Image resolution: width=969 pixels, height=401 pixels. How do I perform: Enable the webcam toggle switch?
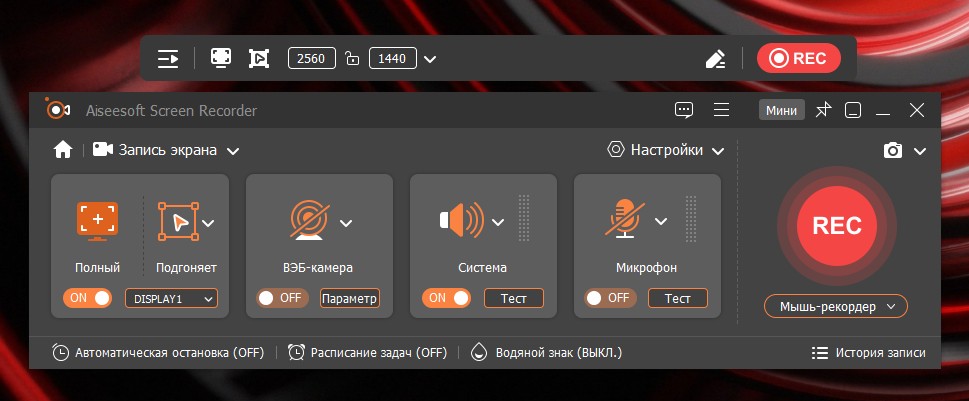[x=282, y=298]
